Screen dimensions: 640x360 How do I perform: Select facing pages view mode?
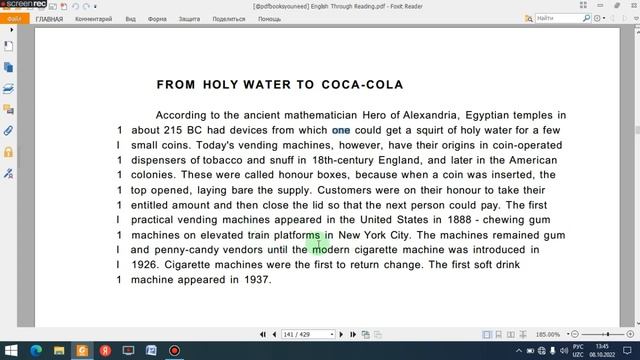[511, 334]
